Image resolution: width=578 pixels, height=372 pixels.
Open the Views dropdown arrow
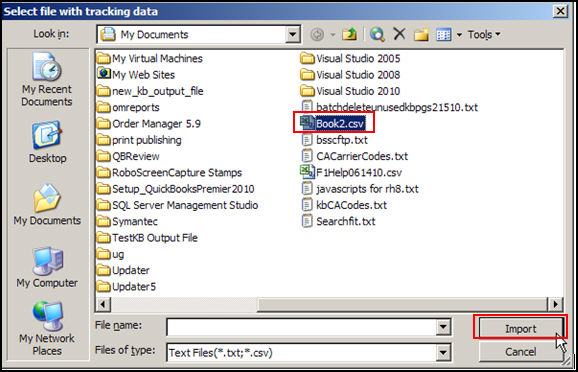click(x=459, y=35)
